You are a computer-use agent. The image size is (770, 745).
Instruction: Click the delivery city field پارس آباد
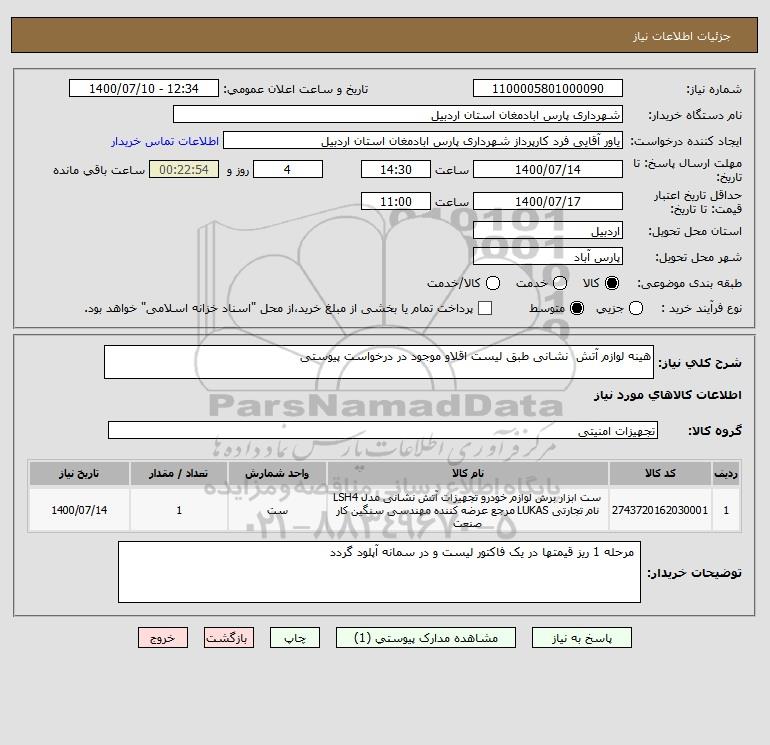548,257
